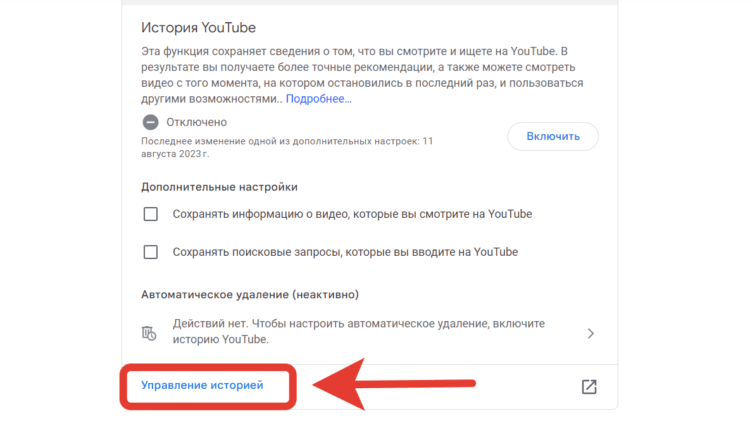750x430 pixels.
Task: Click the Автоматическое удаление (неактивно) heading
Action: coord(250,294)
